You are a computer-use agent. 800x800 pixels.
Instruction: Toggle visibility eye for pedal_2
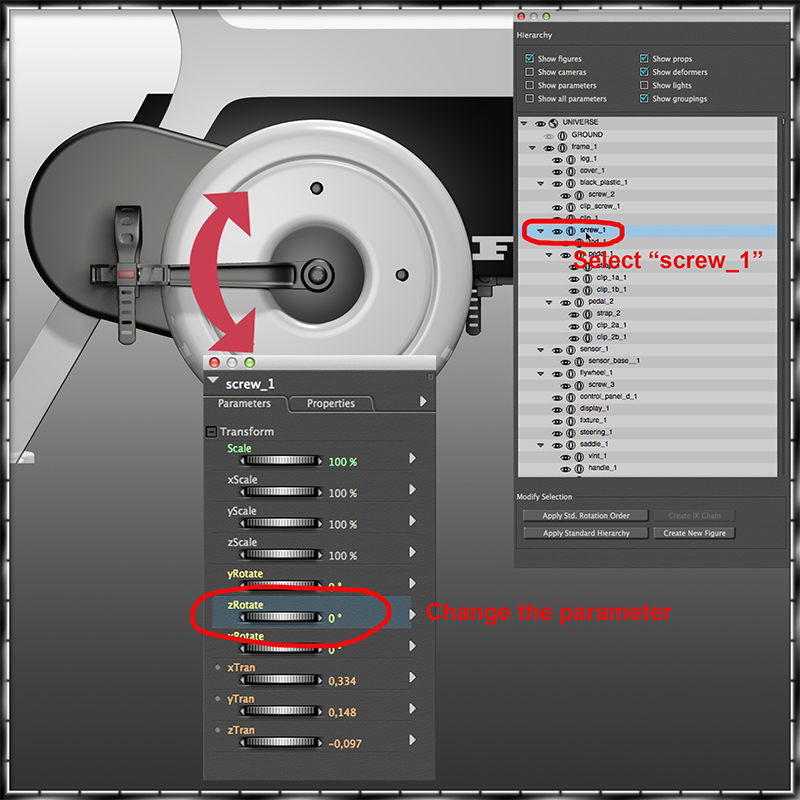coord(565,303)
